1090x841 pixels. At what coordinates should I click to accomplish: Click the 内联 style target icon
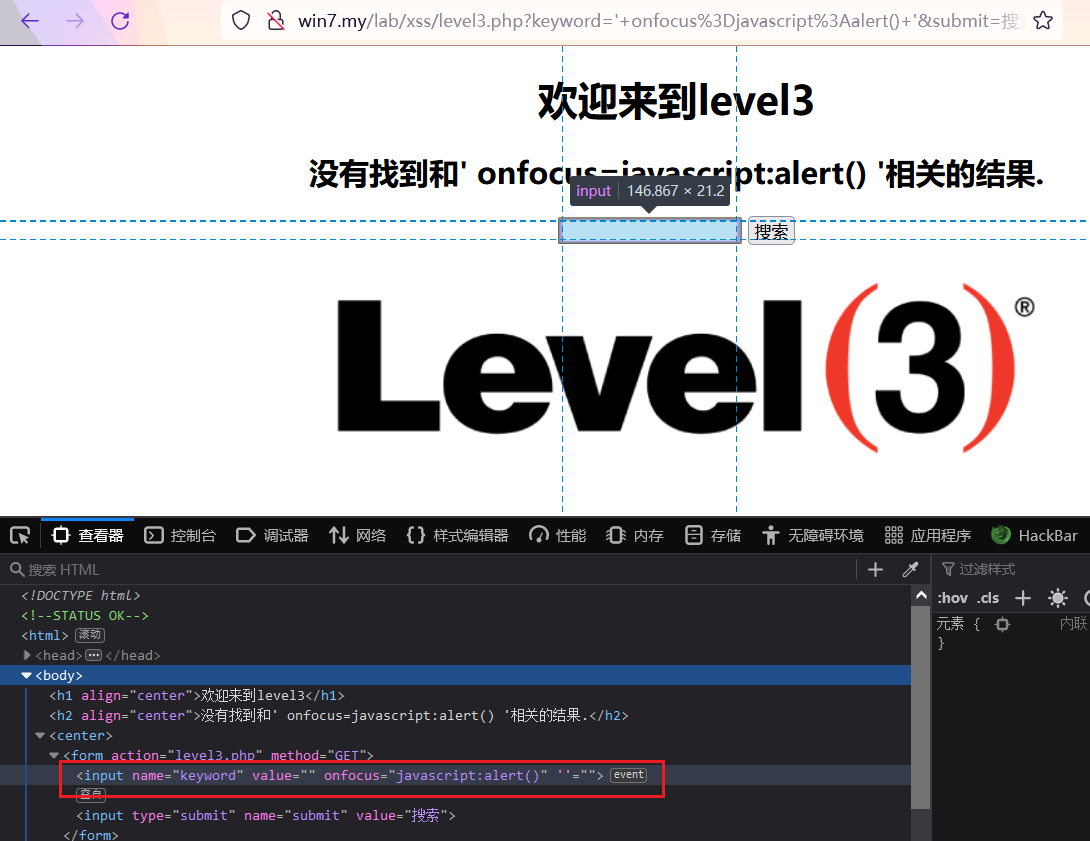pyautogui.click(x=1004, y=623)
